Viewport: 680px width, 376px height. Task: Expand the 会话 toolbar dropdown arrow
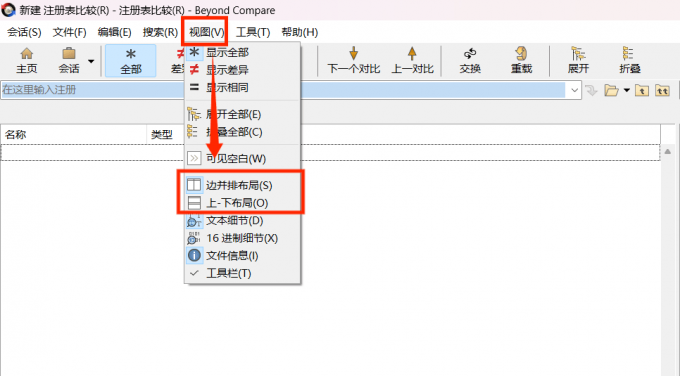tap(91, 61)
